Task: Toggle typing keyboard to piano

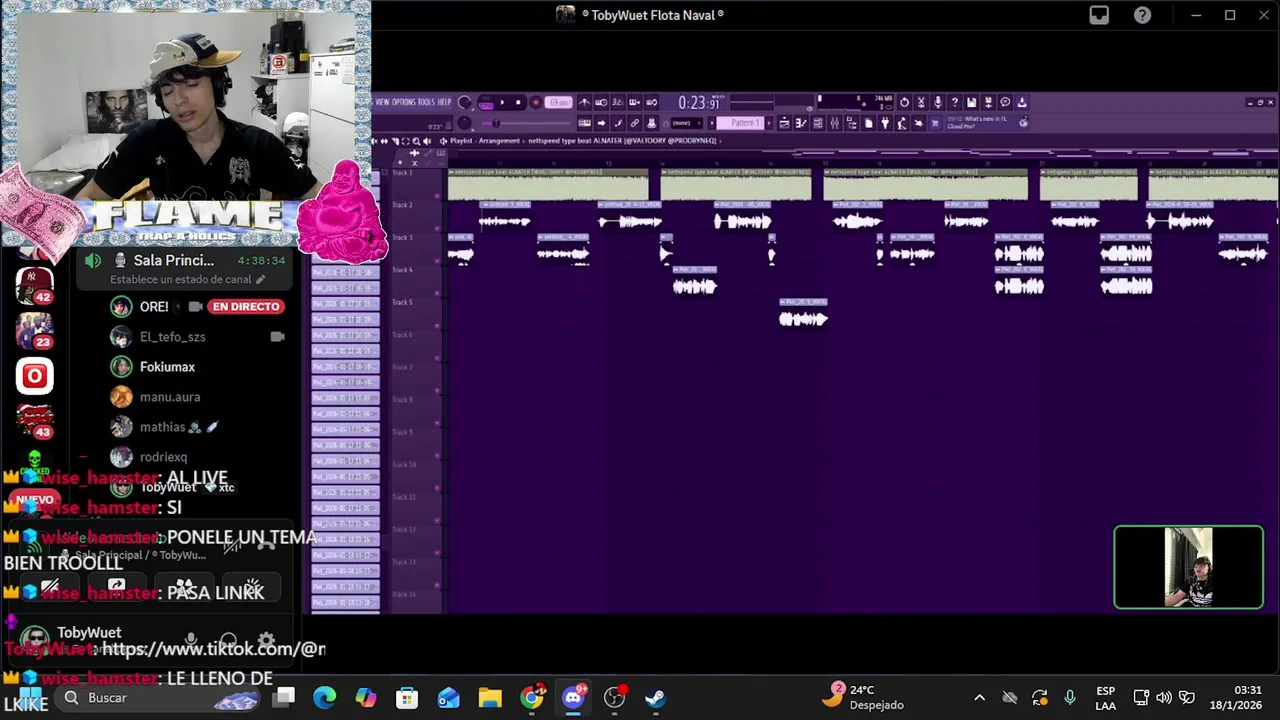Action: 585,123
